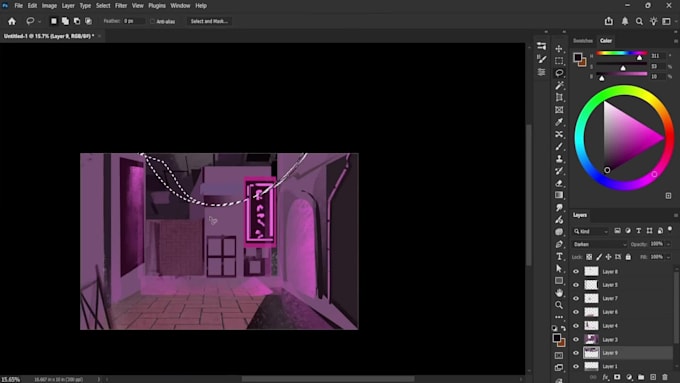
Task: Hide Layer 3 with its eye icon
Action: pyautogui.click(x=576, y=340)
